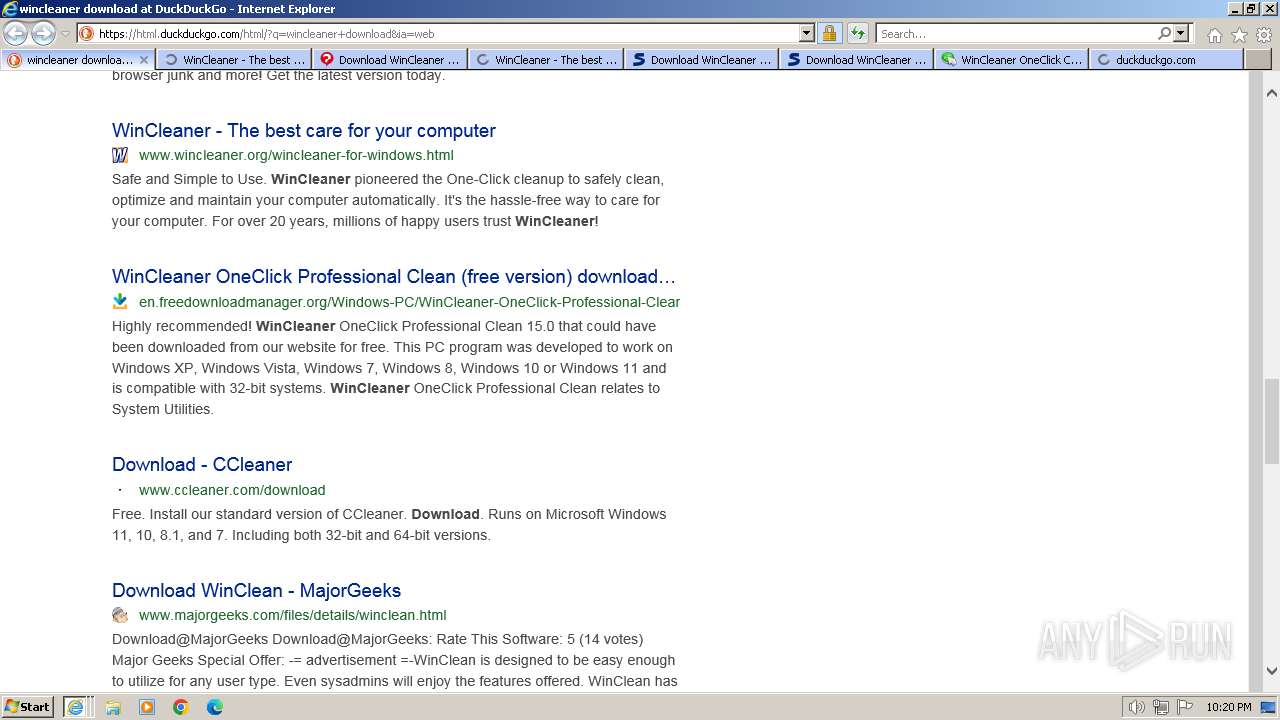The image size is (1280, 720).
Task: Open the security lock report icon
Action: pos(829,34)
